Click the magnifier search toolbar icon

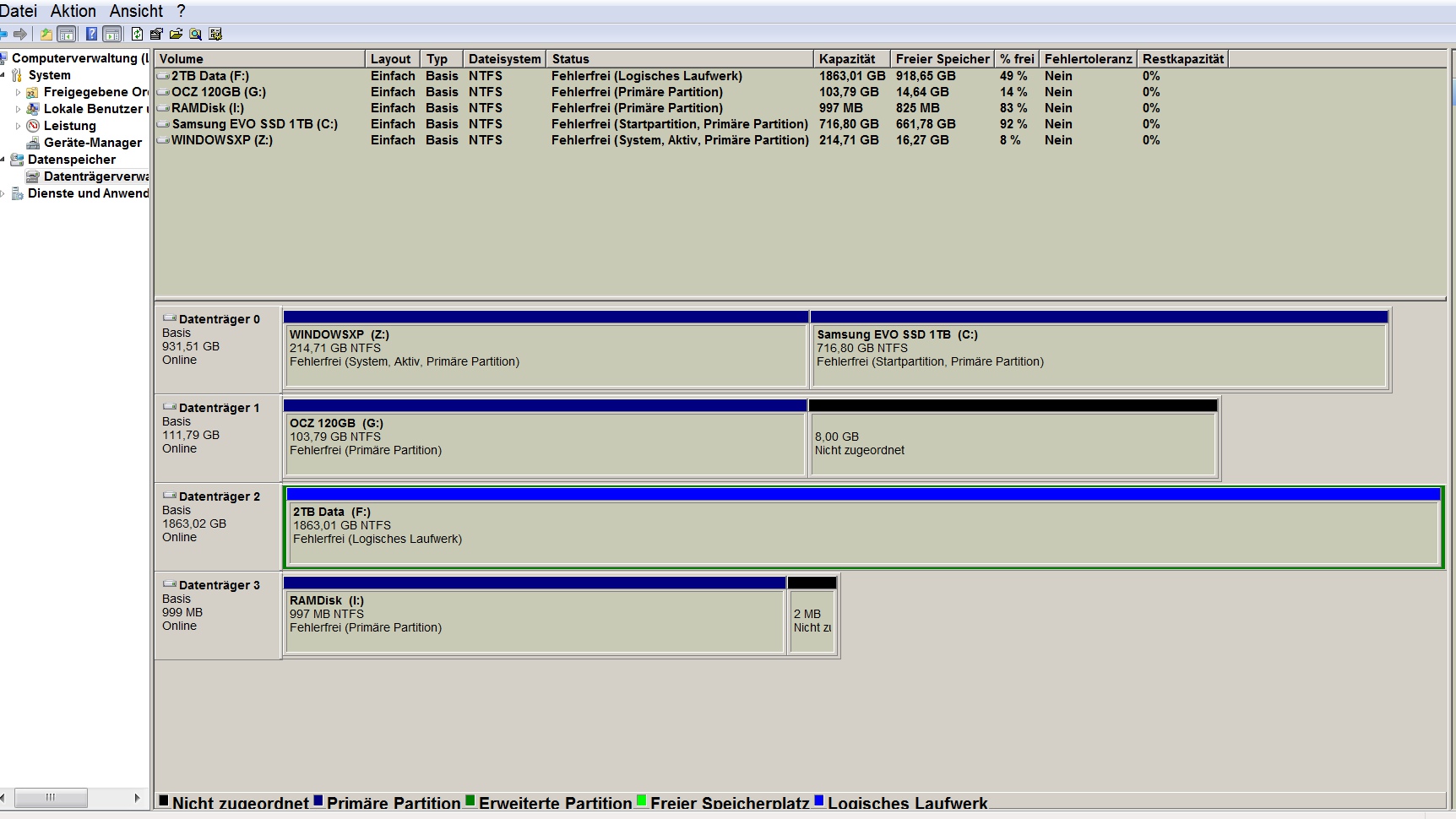[195, 34]
